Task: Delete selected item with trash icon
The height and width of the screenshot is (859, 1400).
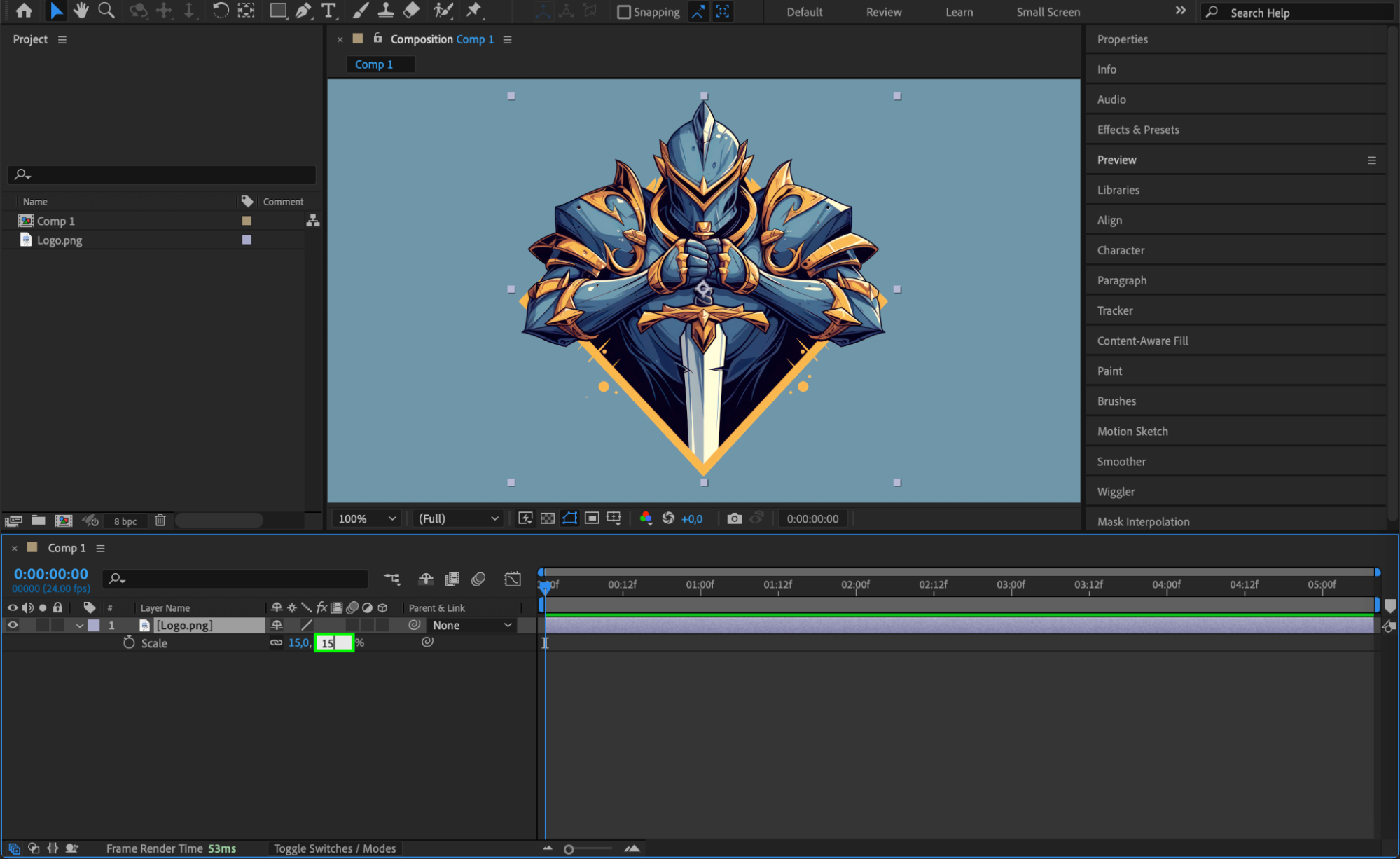Action: (160, 520)
